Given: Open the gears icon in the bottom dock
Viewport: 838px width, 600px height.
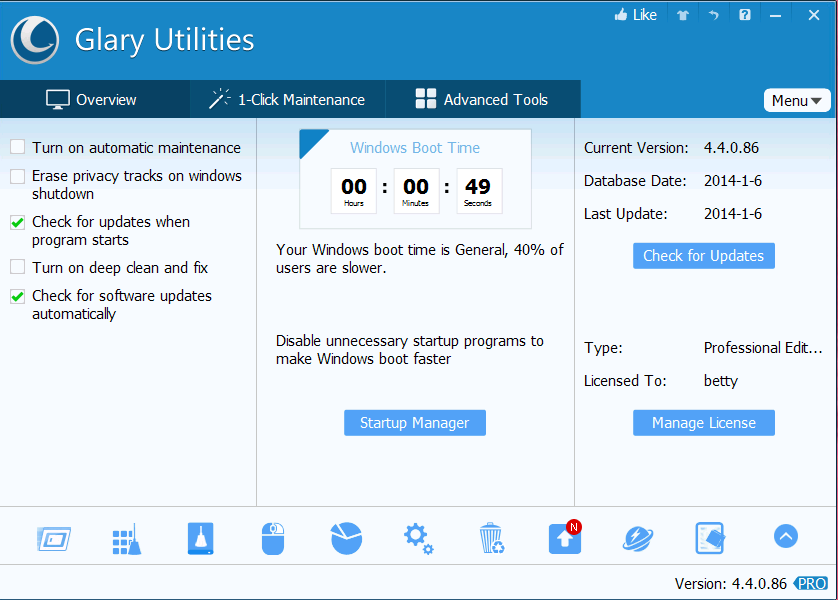Looking at the screenshot, I should [418, 539].
